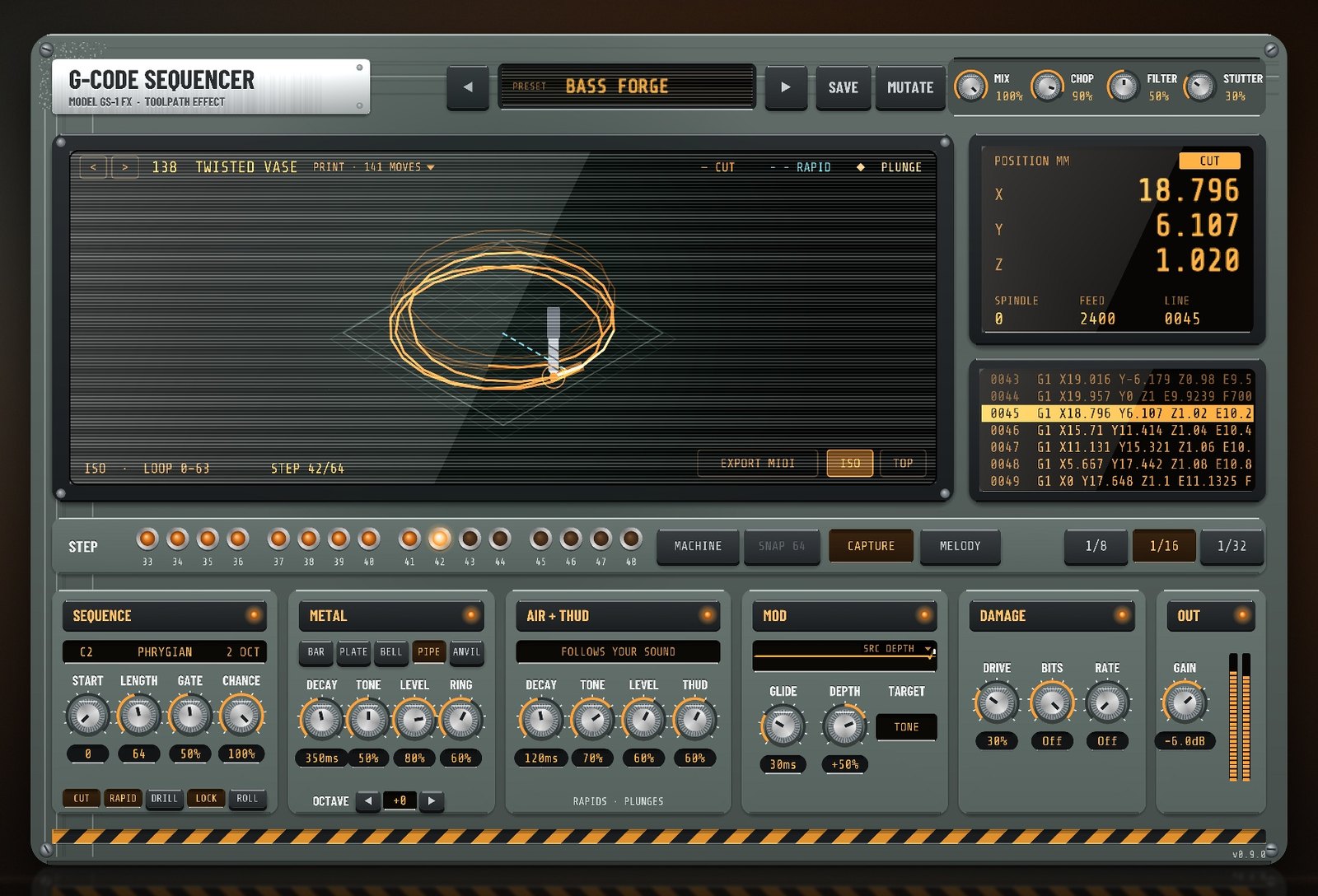Toggle the AIR + THUD section power LED

click(706, 615)
